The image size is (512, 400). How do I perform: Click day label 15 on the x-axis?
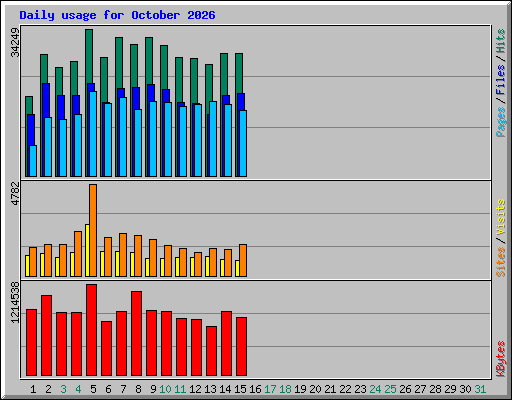pos(240,389)
